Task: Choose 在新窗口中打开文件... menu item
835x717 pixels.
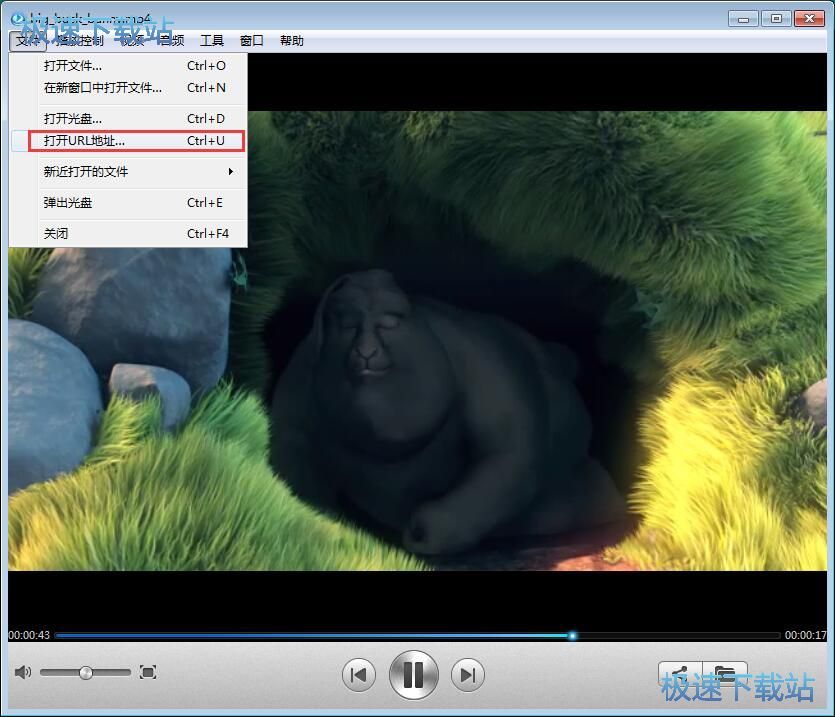Action: pos(128,87)
